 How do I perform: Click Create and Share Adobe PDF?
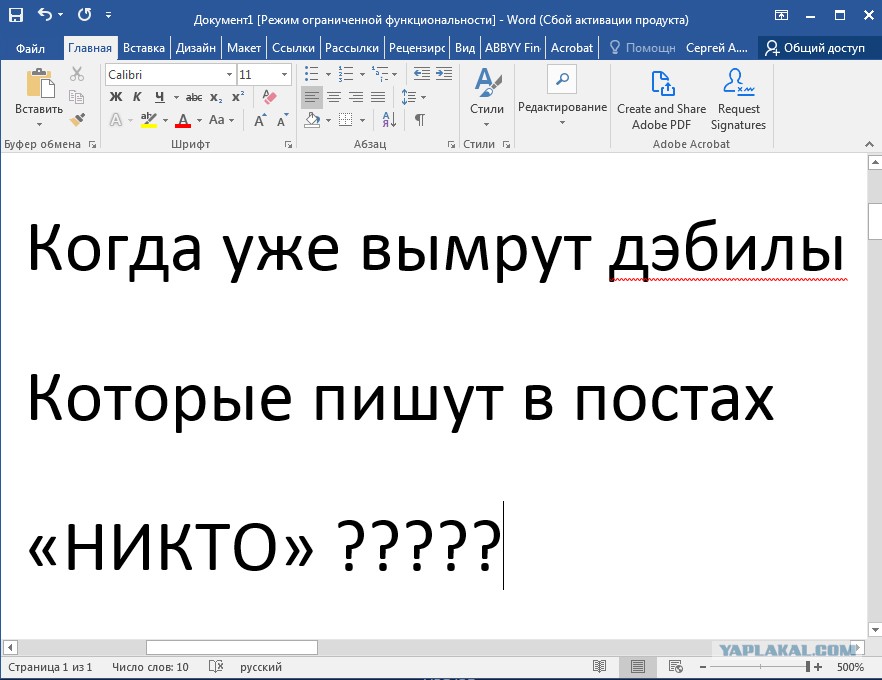(x=662, y=100)
